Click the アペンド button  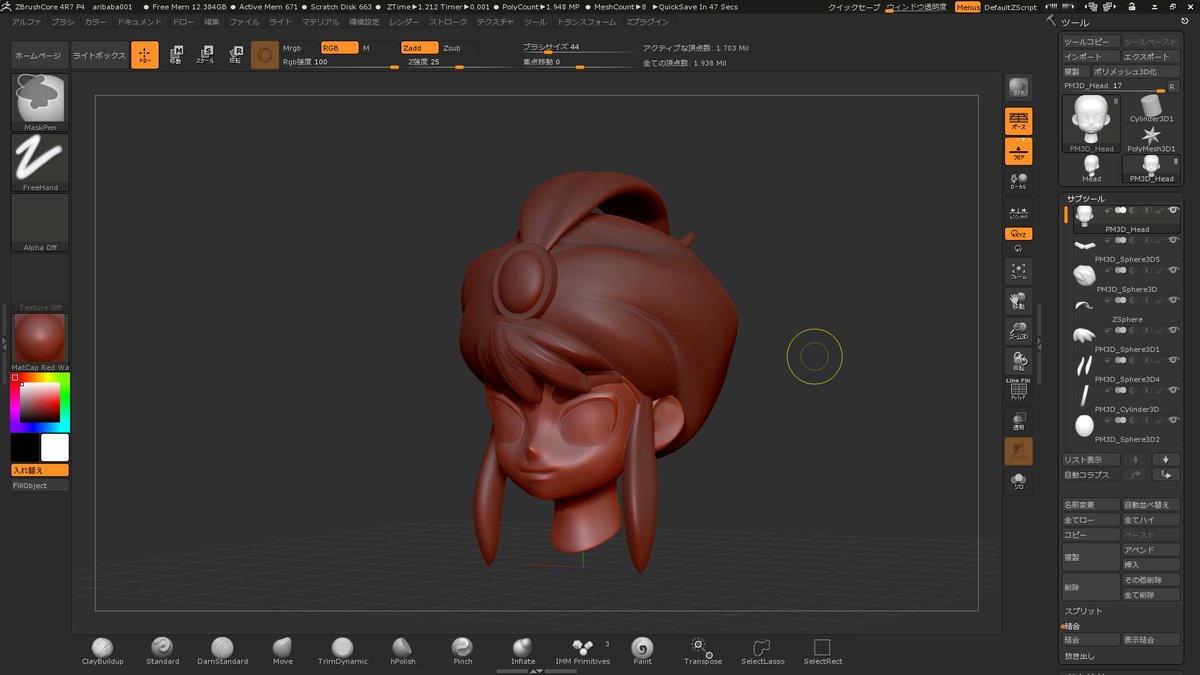tap(1151, 550)
